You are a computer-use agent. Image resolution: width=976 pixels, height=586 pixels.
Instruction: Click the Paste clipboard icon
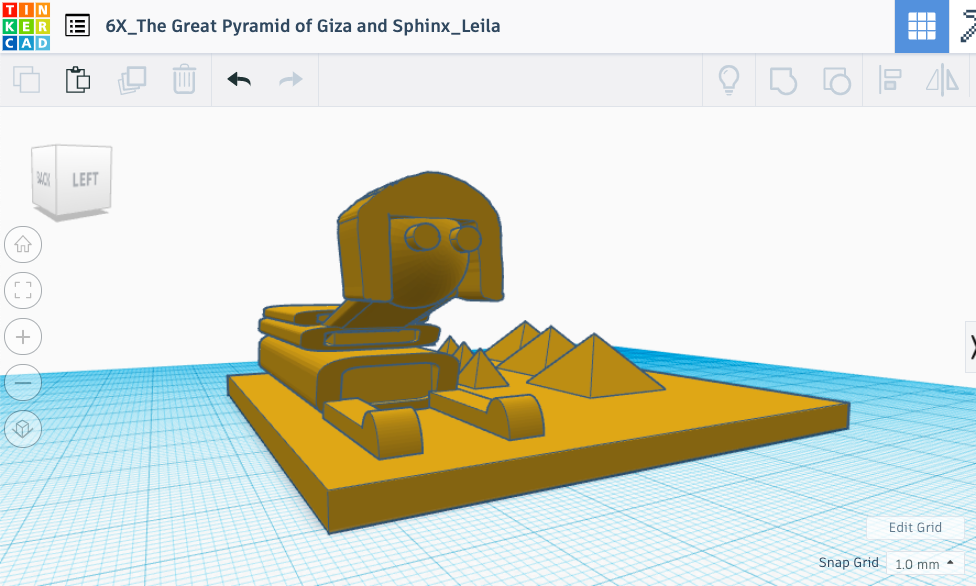(x=78, y=80)
